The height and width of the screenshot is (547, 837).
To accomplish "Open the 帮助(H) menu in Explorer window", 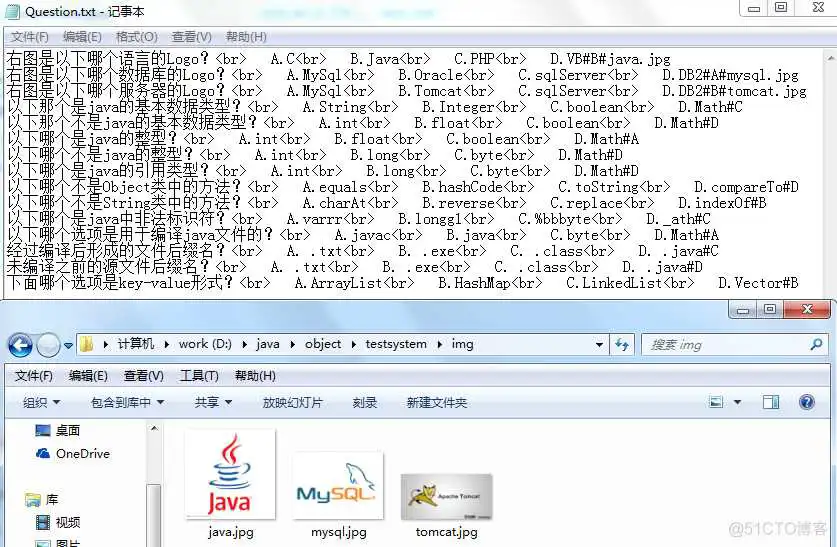I will tap(255, 376).
